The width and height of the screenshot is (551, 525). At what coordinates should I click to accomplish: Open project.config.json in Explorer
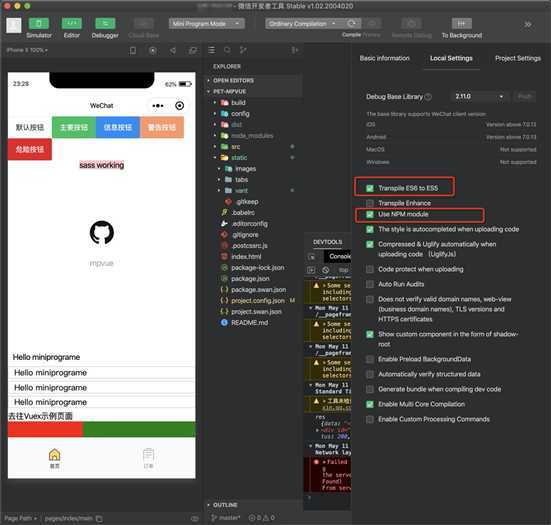pos(258,301)
